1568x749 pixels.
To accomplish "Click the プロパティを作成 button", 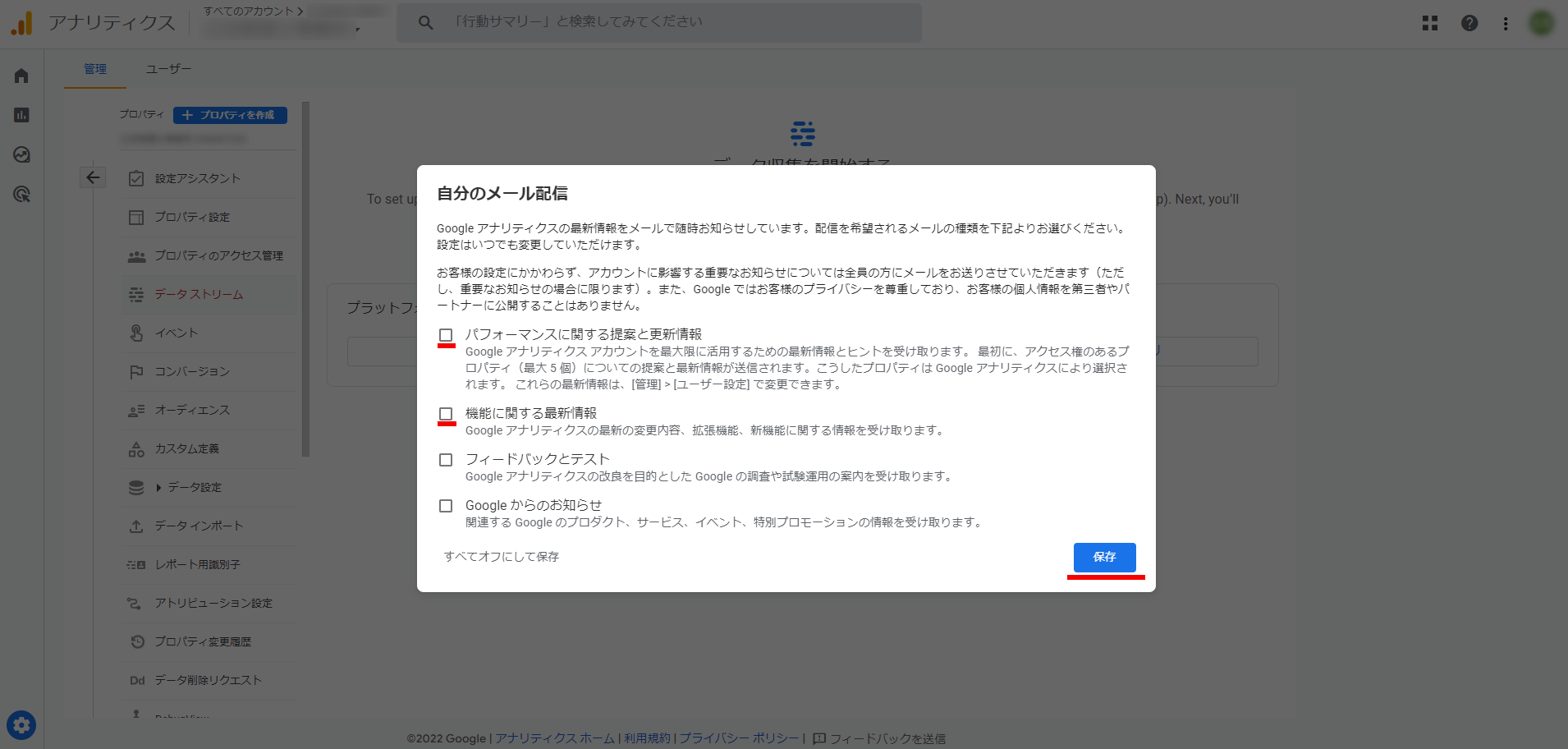I will point(230,115).
